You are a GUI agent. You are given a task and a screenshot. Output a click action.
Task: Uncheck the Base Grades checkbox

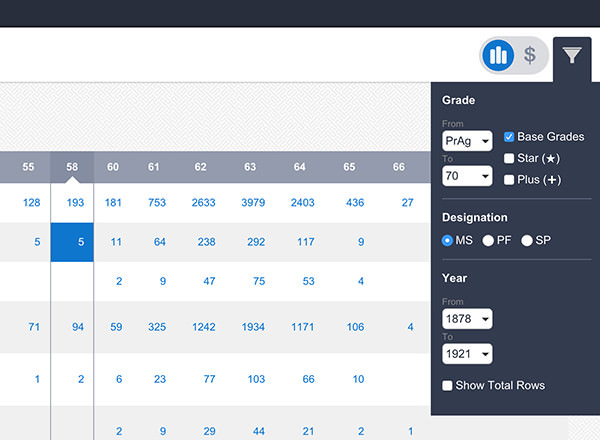(509, 136)
